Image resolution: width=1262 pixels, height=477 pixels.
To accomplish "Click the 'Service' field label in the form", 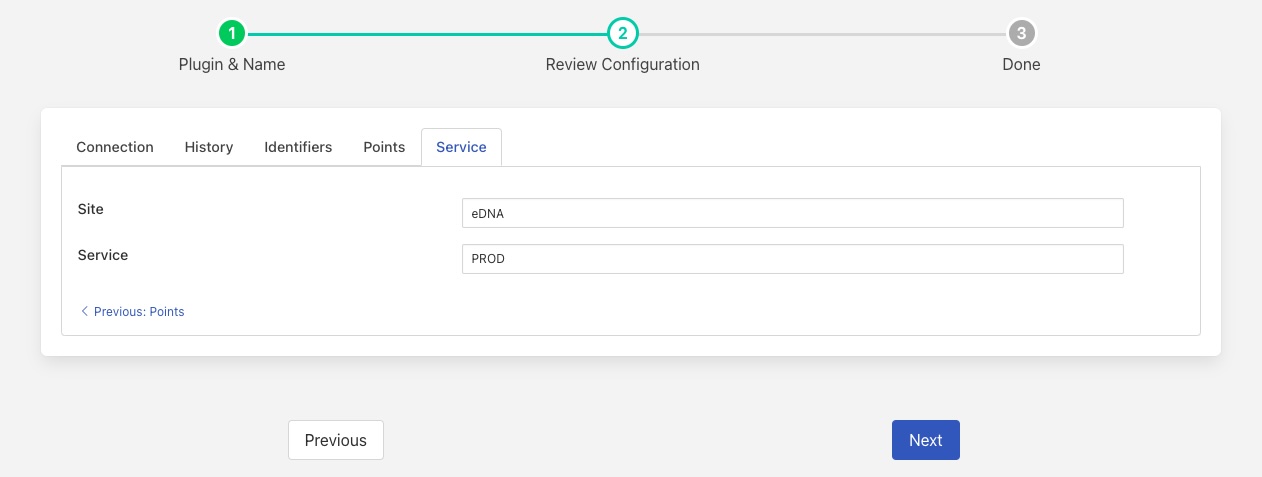I will 103,255.
